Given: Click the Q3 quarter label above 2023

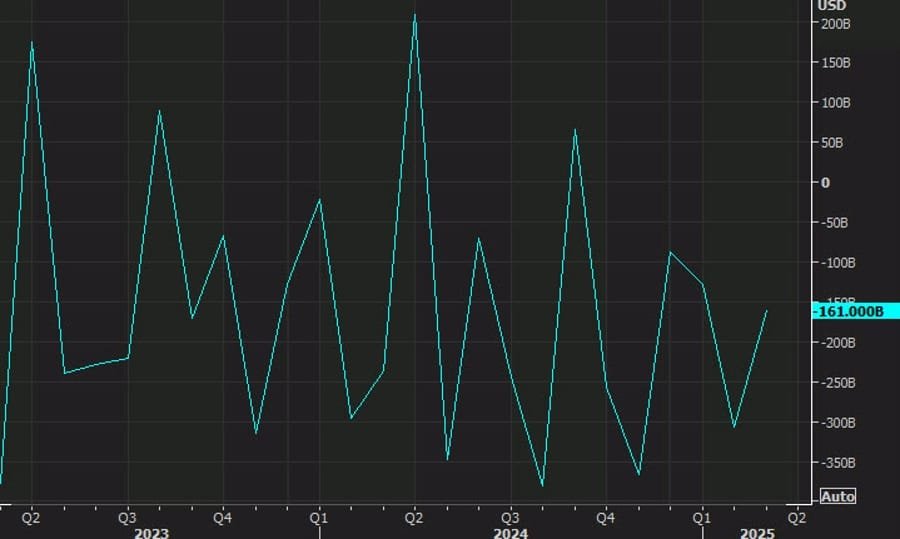Looking at the screenshot, I should (127, 518).
